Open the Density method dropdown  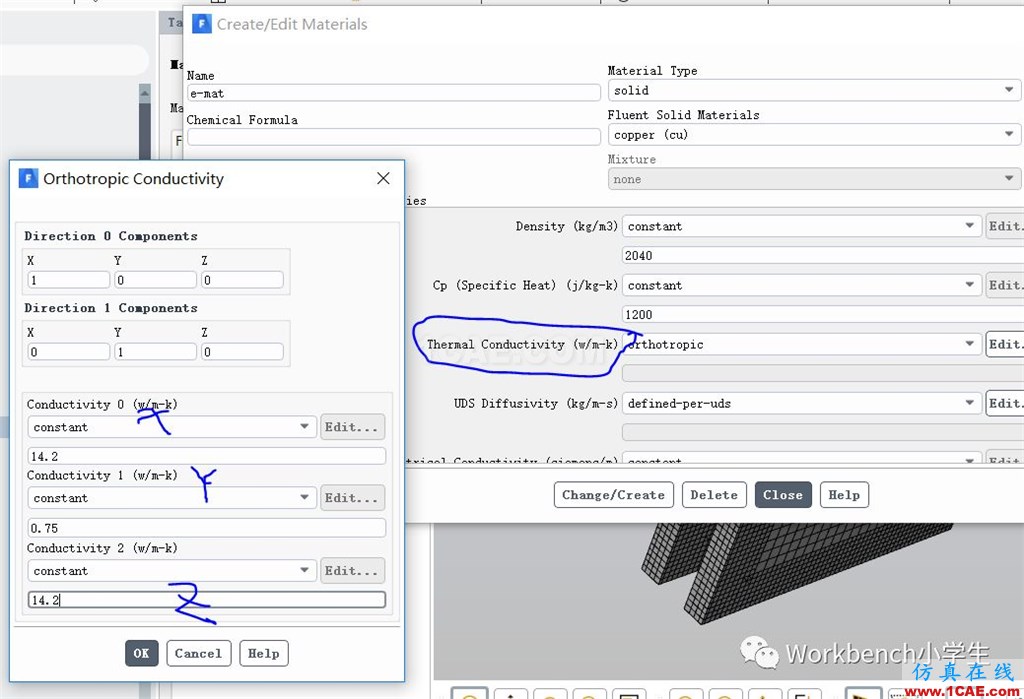pos(801,226)
